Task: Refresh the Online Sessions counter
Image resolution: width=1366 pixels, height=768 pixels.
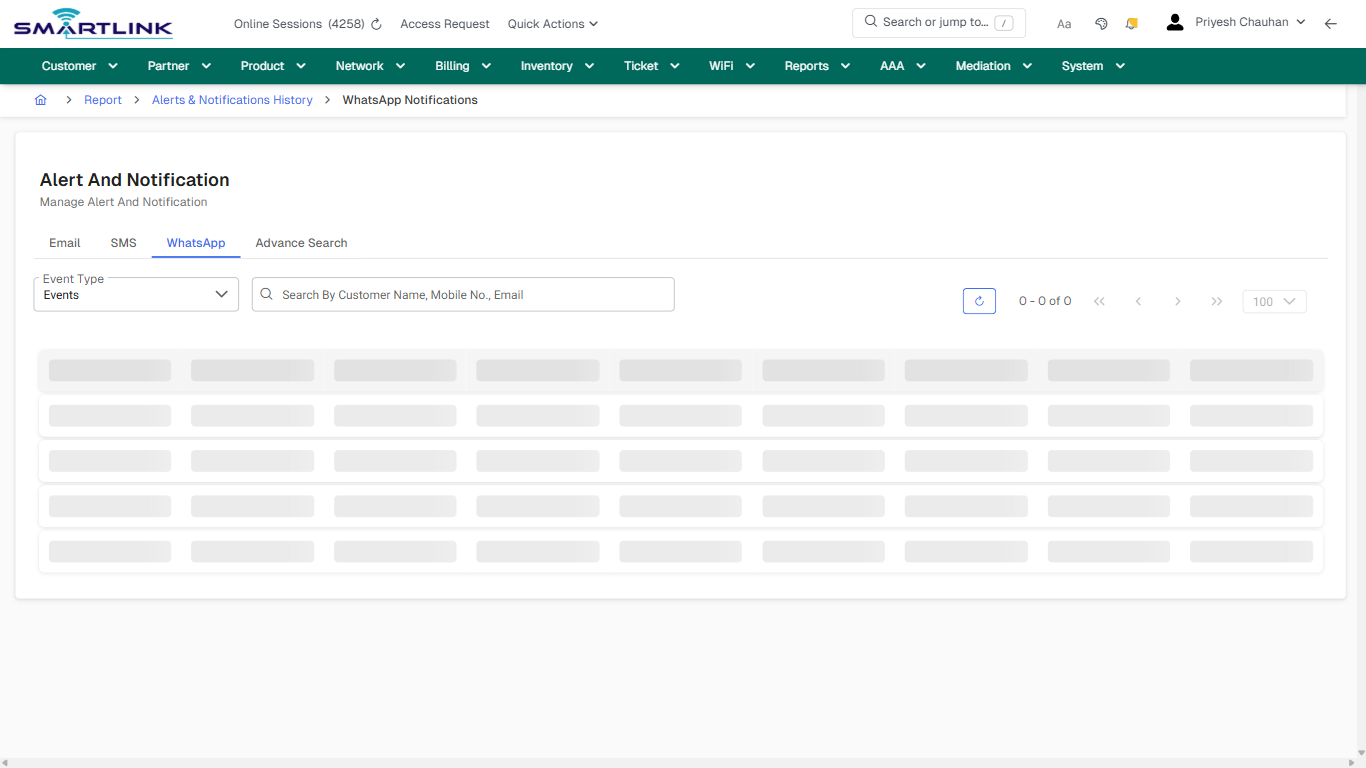Action: [x=375, y=23]
